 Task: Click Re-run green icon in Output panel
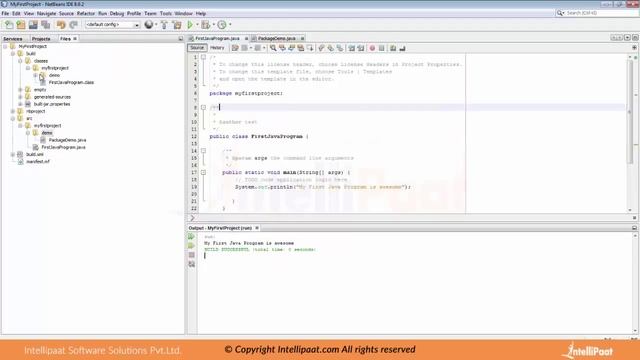click(x=191, y=237)
